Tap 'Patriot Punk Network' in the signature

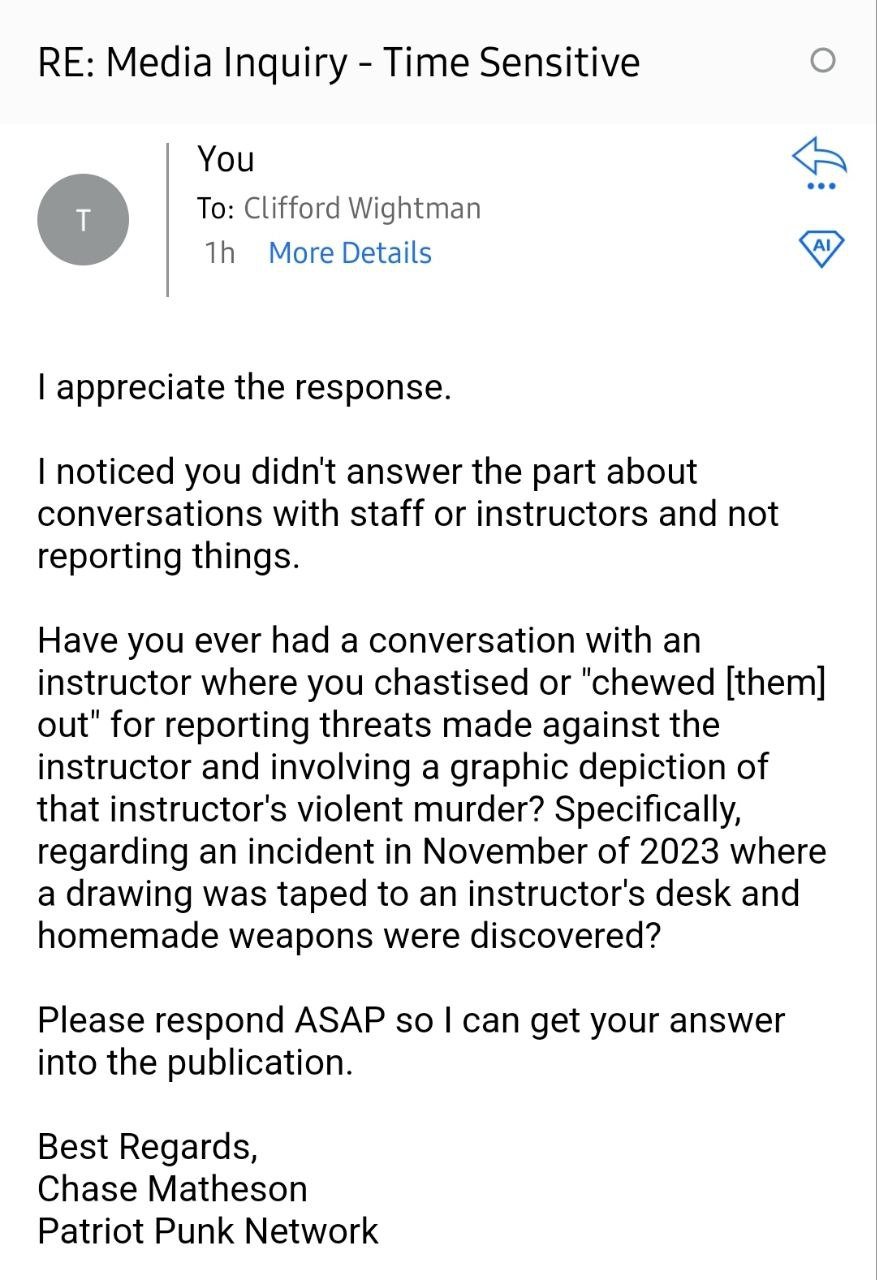(x=208, y=1231)
